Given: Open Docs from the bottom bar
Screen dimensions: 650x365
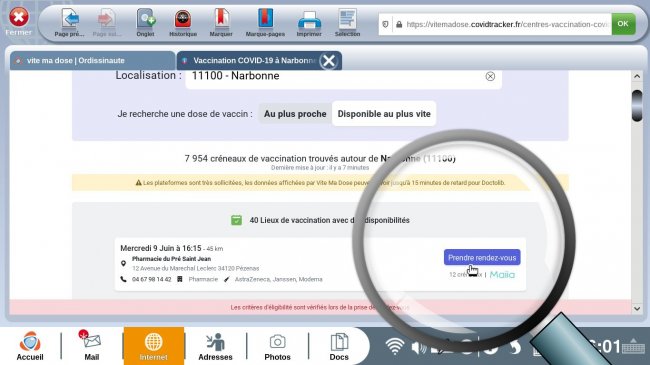Looking at the screenshot, I should [x=339, y=346].
